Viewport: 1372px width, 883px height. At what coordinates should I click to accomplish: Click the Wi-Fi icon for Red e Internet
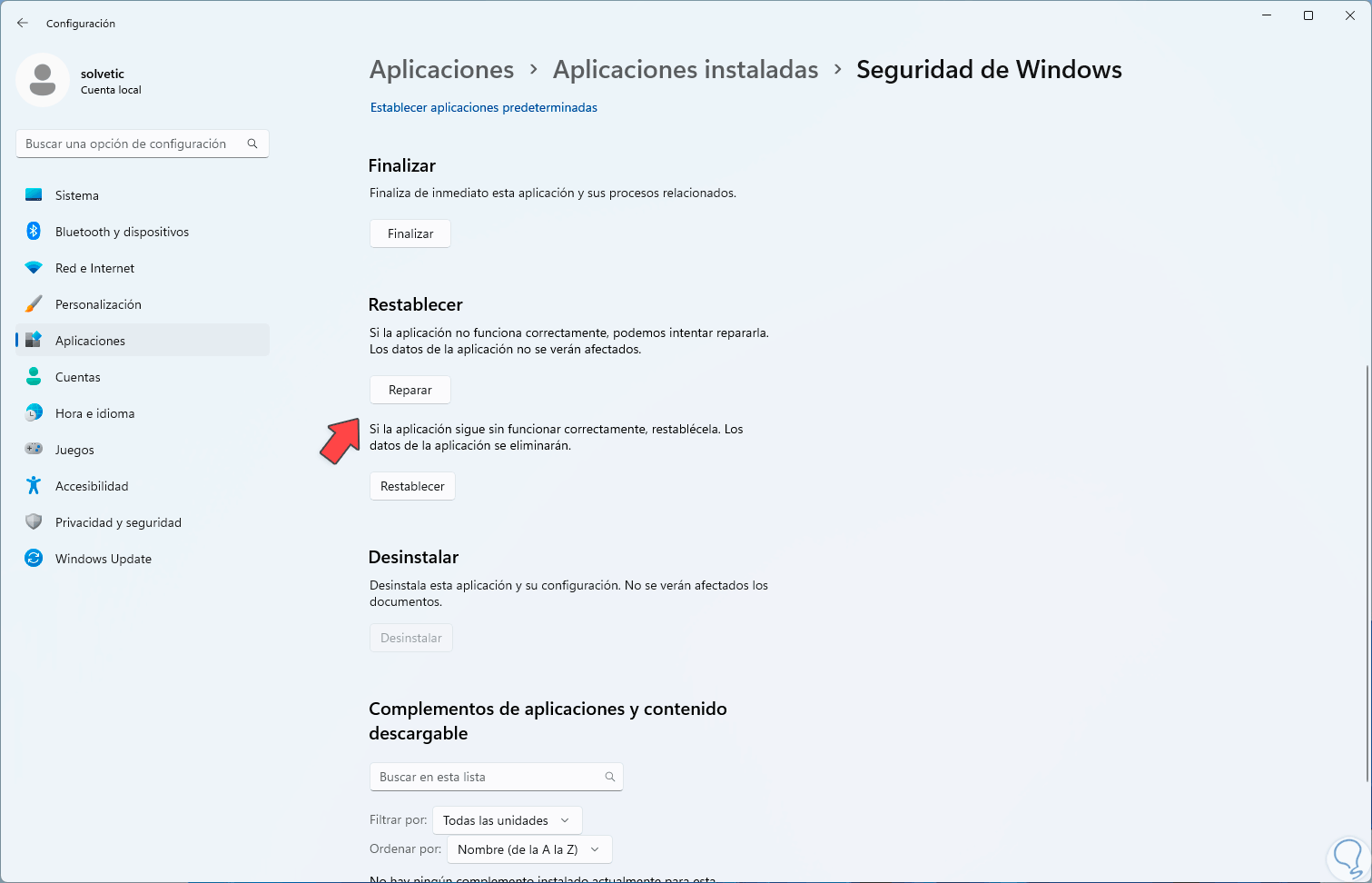pos(34,268)
